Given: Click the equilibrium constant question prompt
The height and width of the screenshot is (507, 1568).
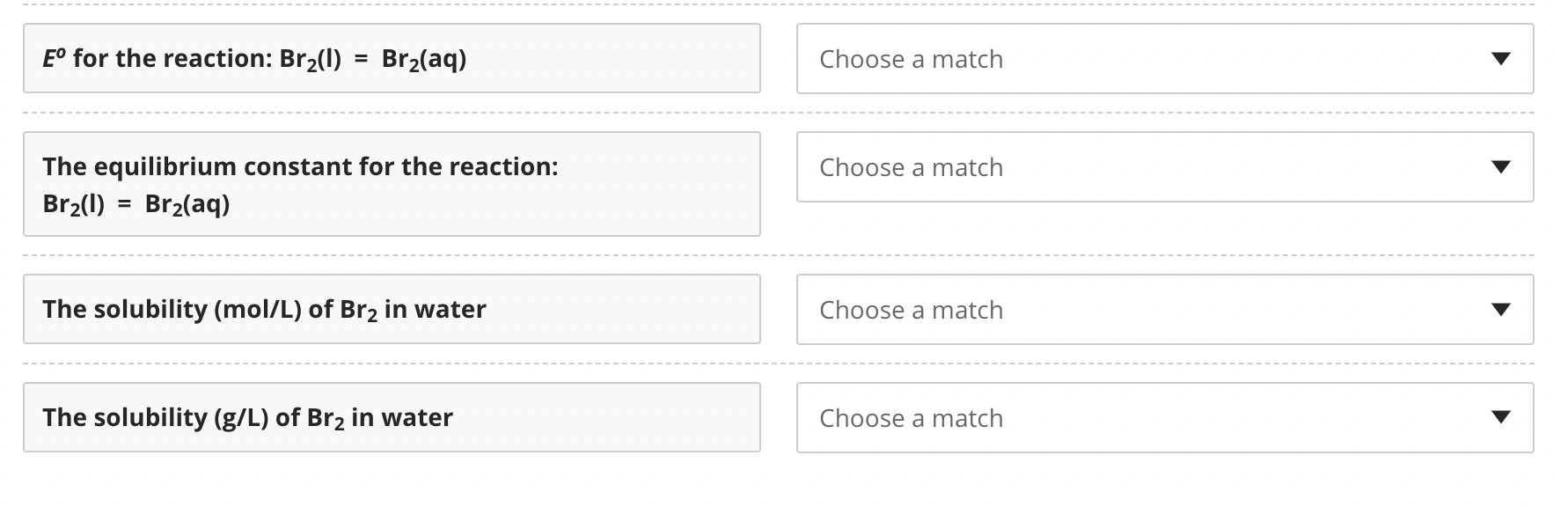Looking at the screenshot, I should coord(392,183).
